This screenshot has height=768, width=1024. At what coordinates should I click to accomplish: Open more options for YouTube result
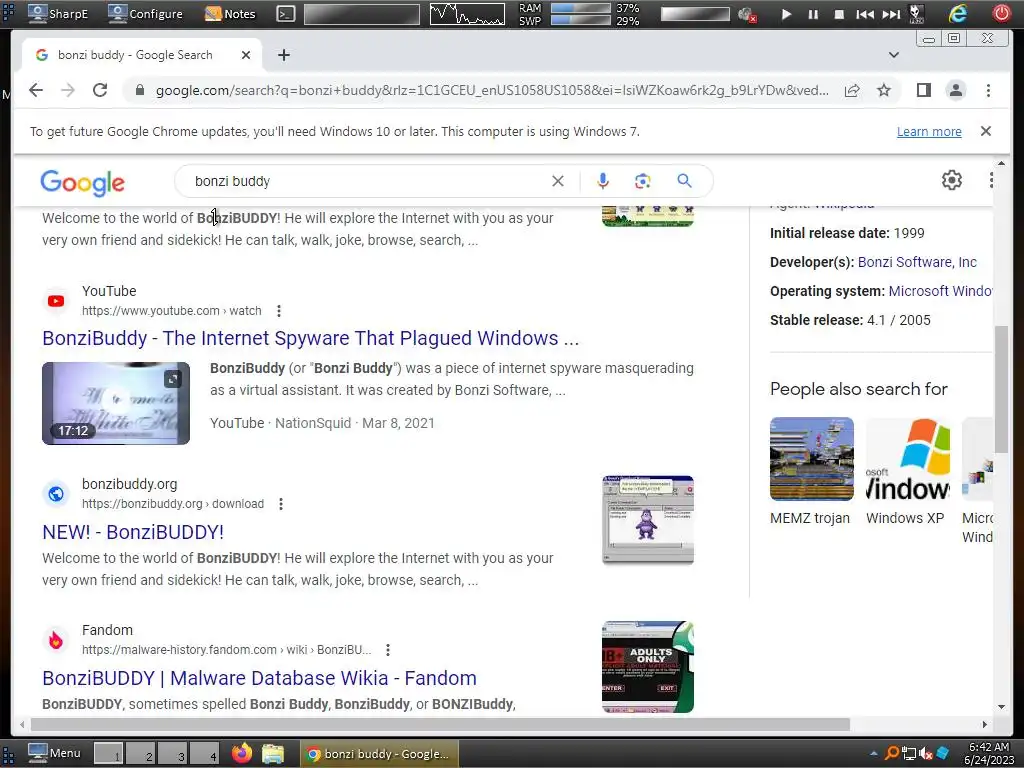pos(279,311)
